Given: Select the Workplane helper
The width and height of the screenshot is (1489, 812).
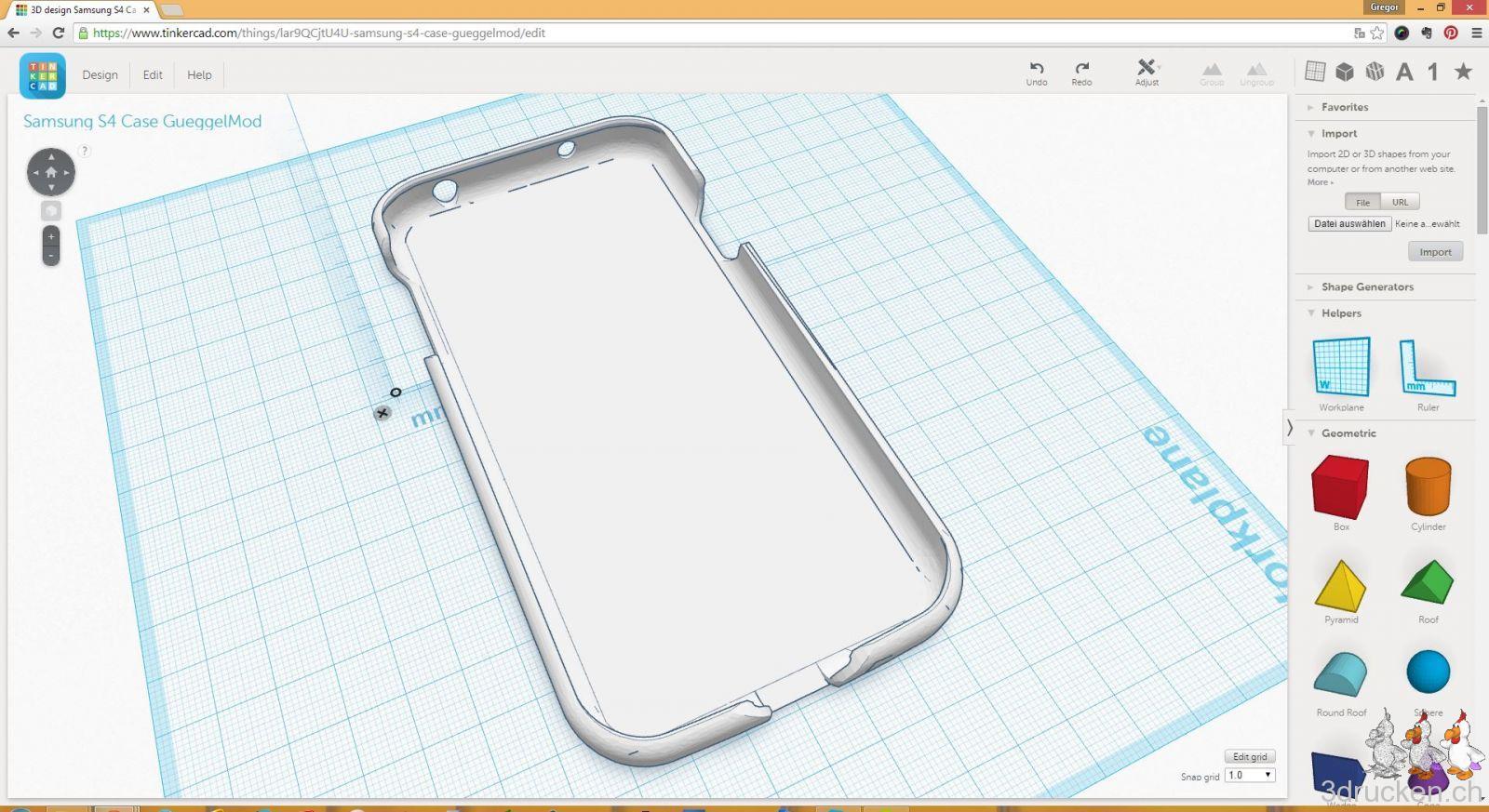Looking at the screenshot, I should (1341, 374).
